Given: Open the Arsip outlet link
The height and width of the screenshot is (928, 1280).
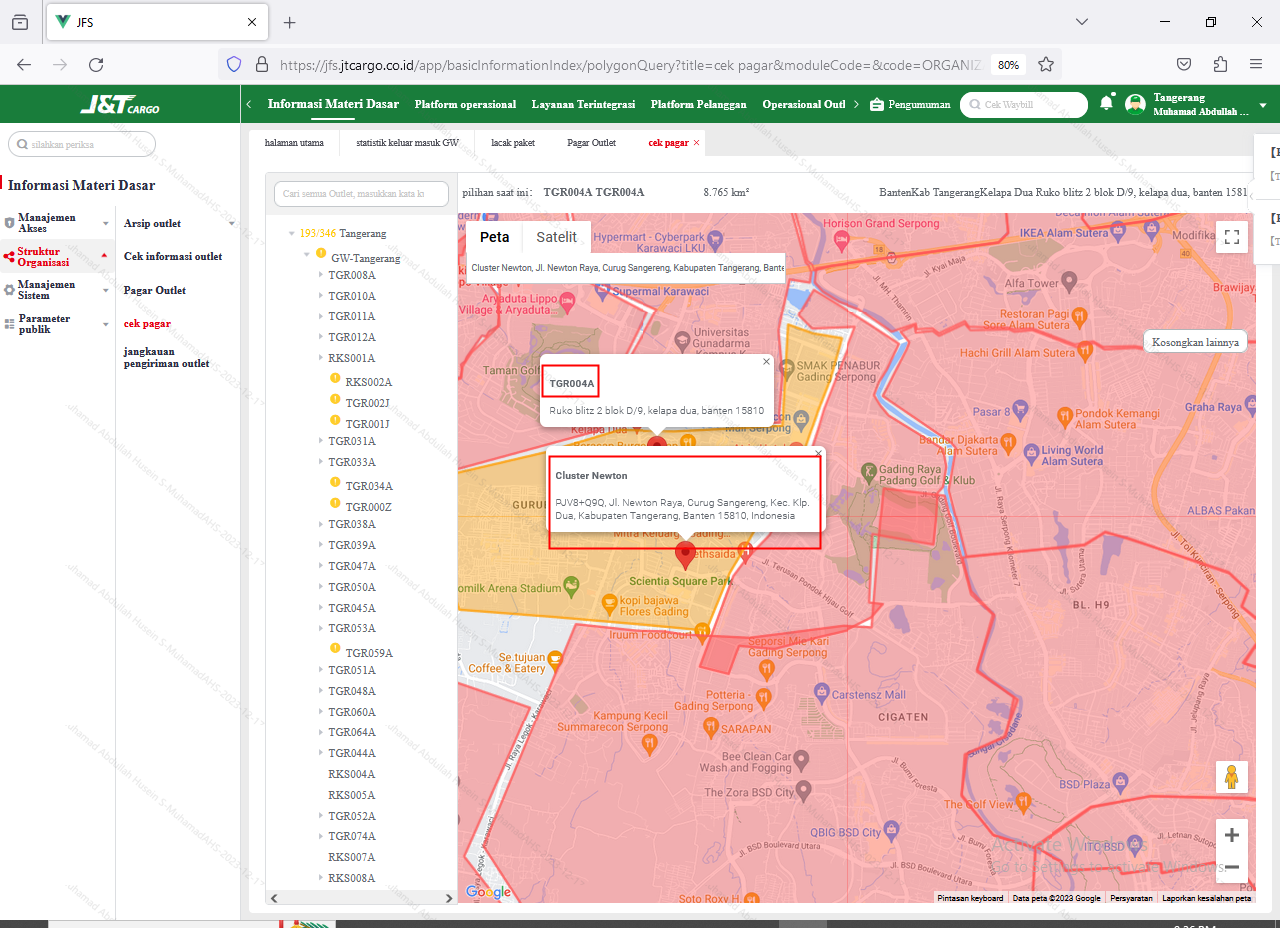Looking at the screenshot, I should 152,223.
